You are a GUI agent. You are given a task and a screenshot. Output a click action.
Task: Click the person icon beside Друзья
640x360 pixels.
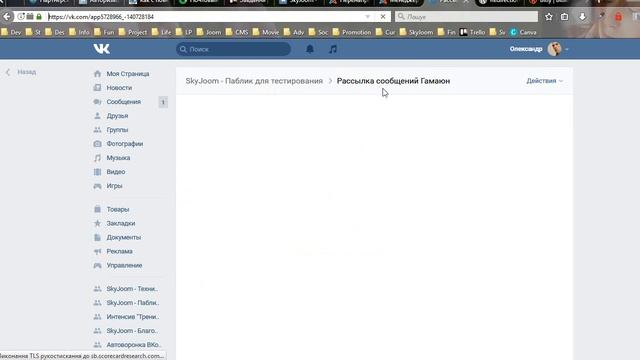[x=97, y=116]
